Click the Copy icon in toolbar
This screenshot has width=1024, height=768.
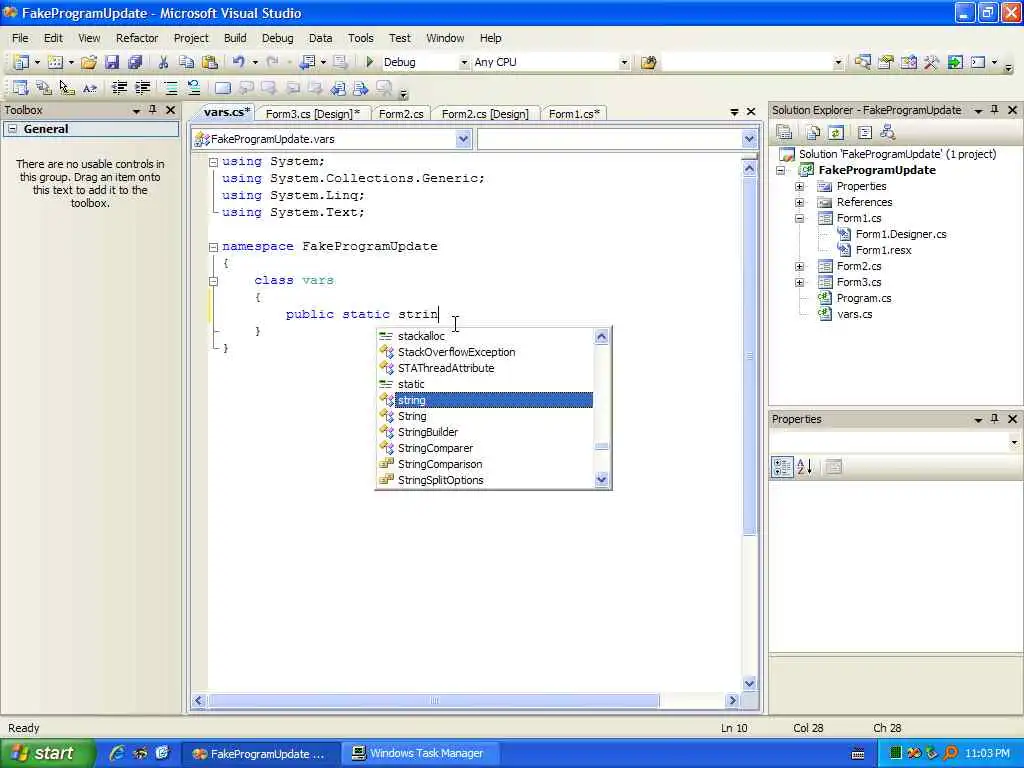[x=187, y=62]
